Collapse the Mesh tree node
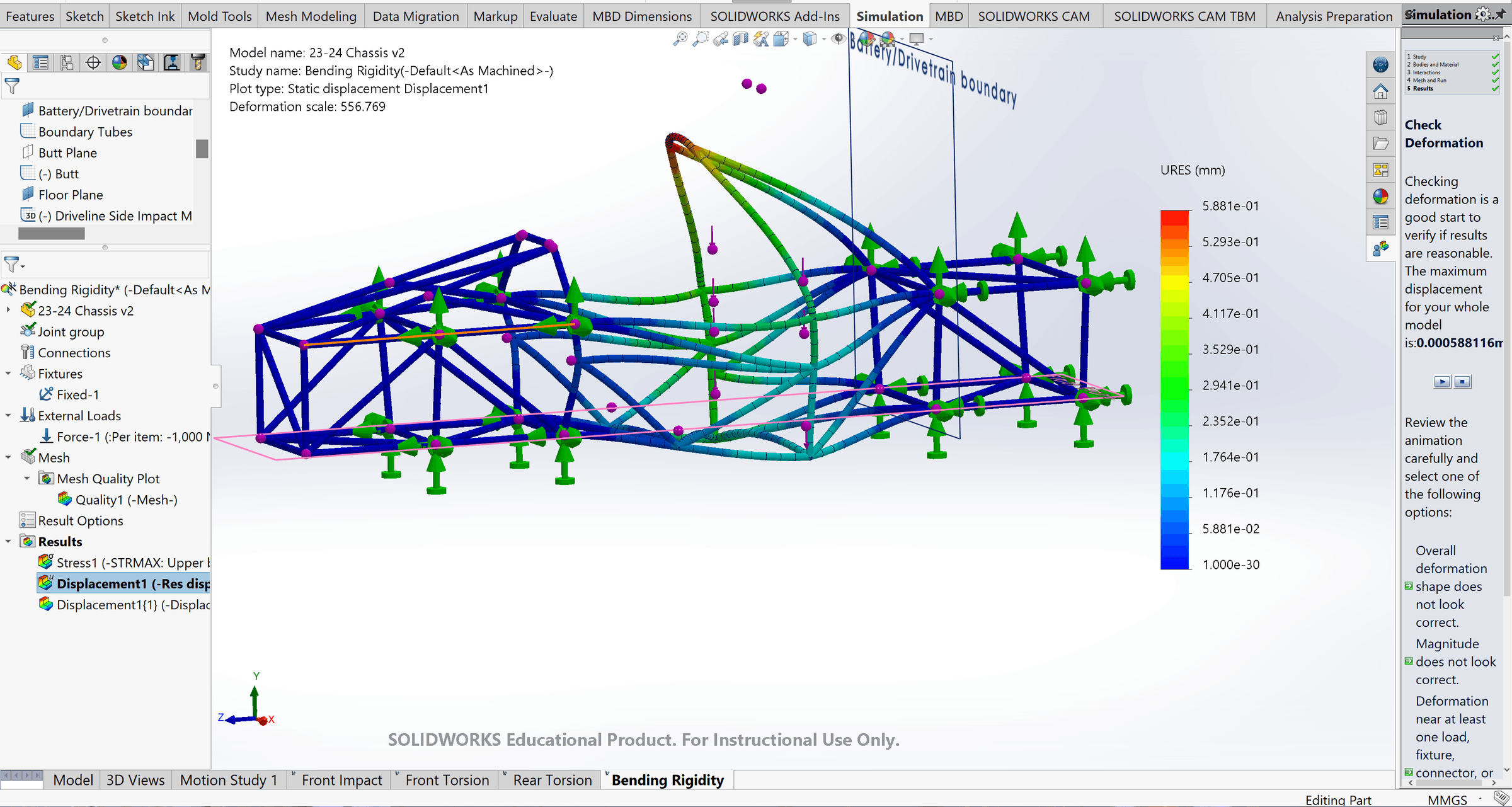Image resolution: width=1512 pixels, height=807 pixels. pyautogui.click(x=8, y=457)
